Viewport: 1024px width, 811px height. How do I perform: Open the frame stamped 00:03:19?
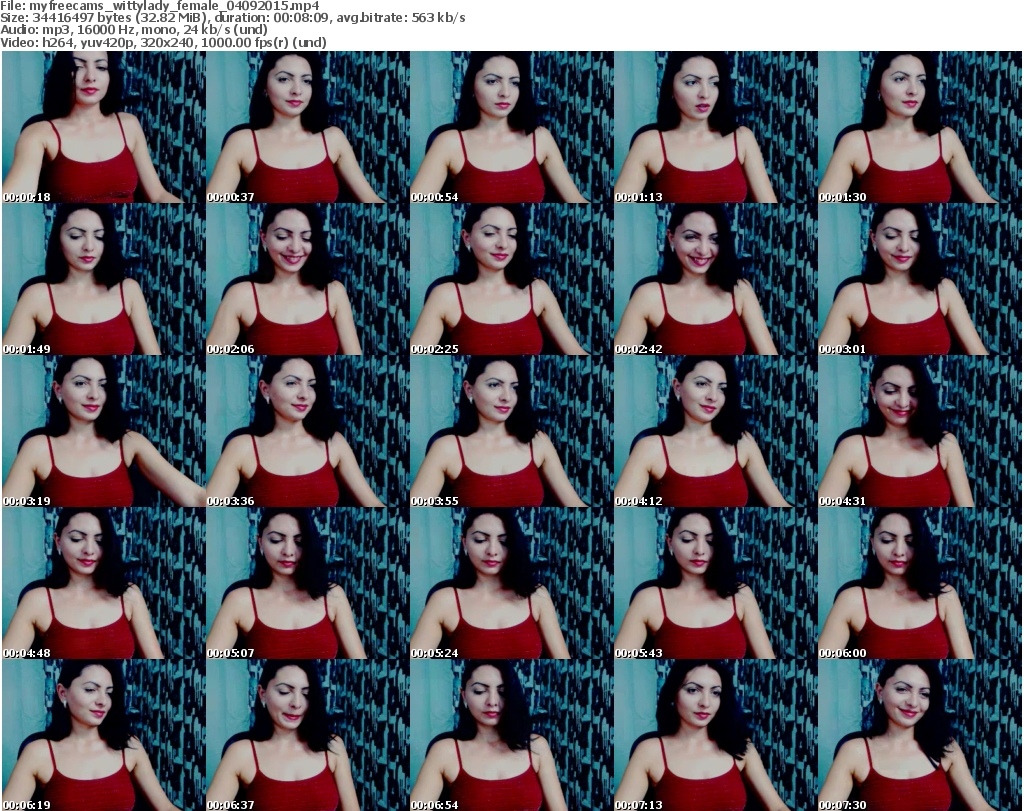(104, 432)
